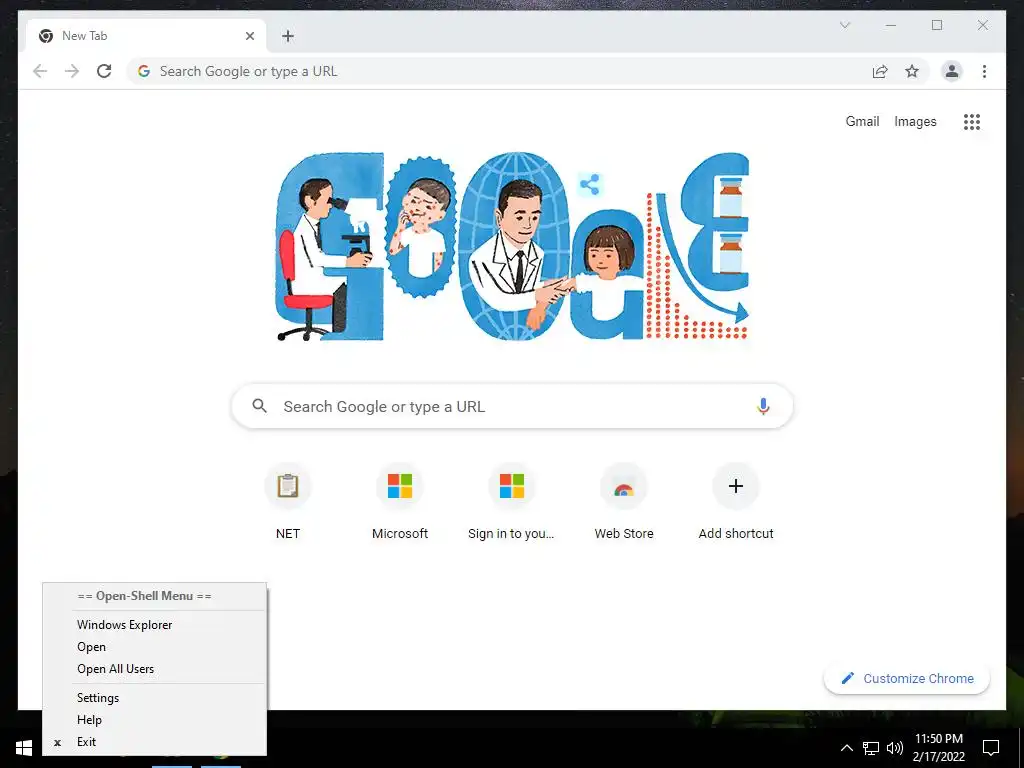Click the Customize Chrome button
Viewport: 1024px width, 768px height.
[907, 679]
